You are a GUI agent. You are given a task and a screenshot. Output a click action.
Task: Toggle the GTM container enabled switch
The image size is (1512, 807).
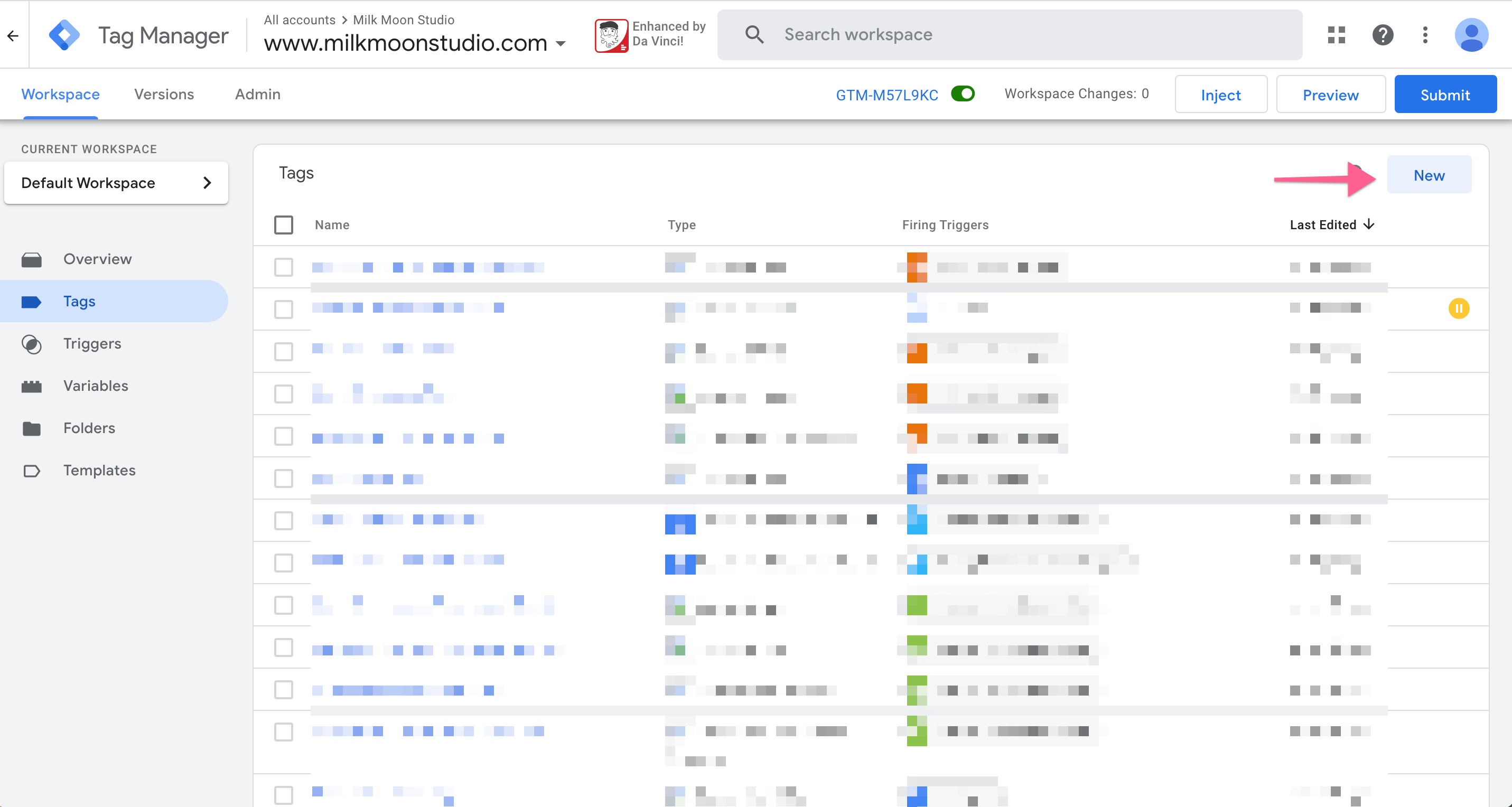coord(963,94)
